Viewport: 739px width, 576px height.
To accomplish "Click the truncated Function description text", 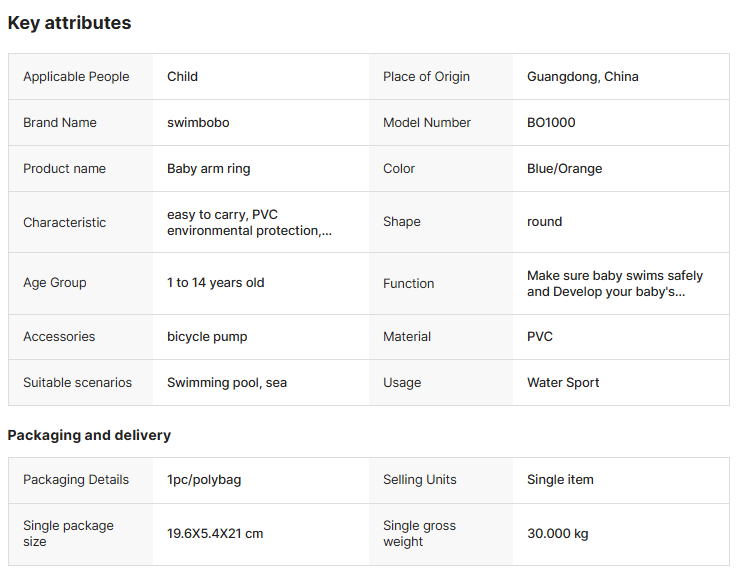I will pyautogui.click(x=614, y=283).
